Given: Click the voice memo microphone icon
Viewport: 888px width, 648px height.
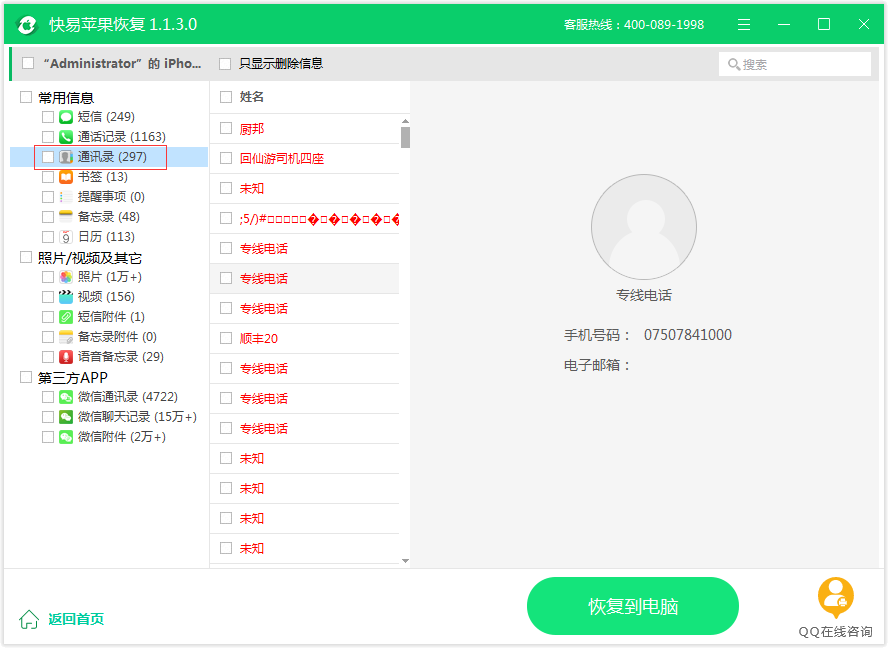Looking at the screenshot, I should (x=66, y=357).
